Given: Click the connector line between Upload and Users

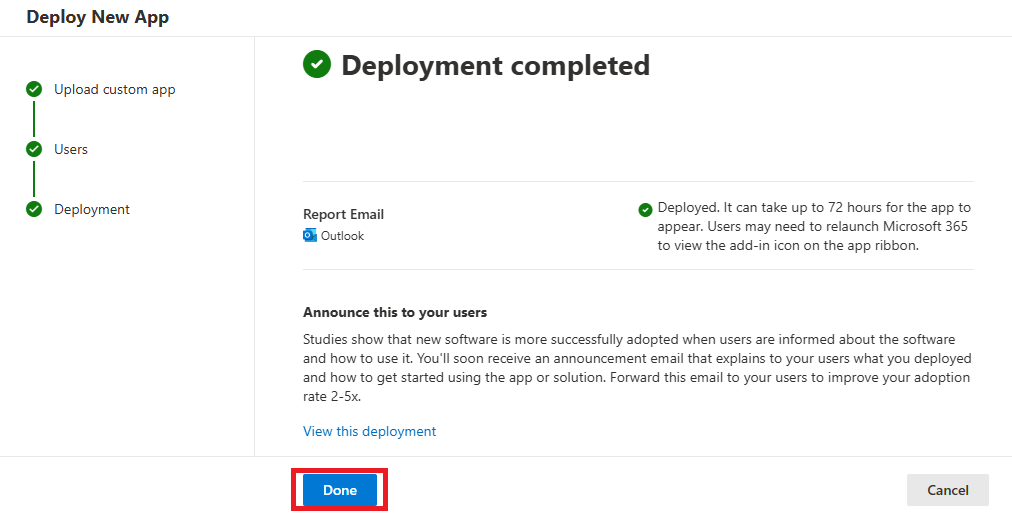Looking at the screenshot, I should pyautogui.click(x=34, y=119).
